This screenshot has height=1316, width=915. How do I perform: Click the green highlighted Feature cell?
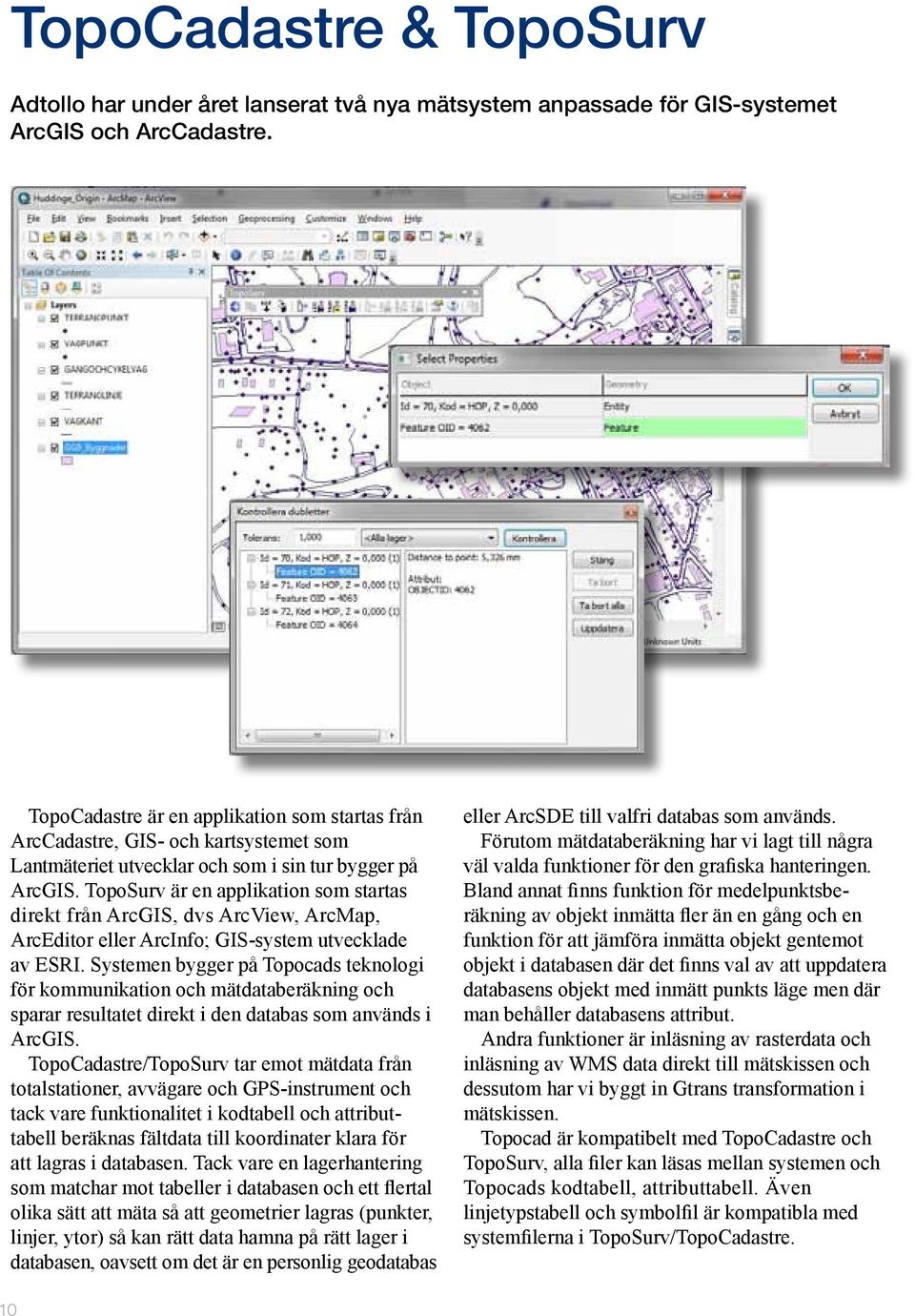pos(703,428)
